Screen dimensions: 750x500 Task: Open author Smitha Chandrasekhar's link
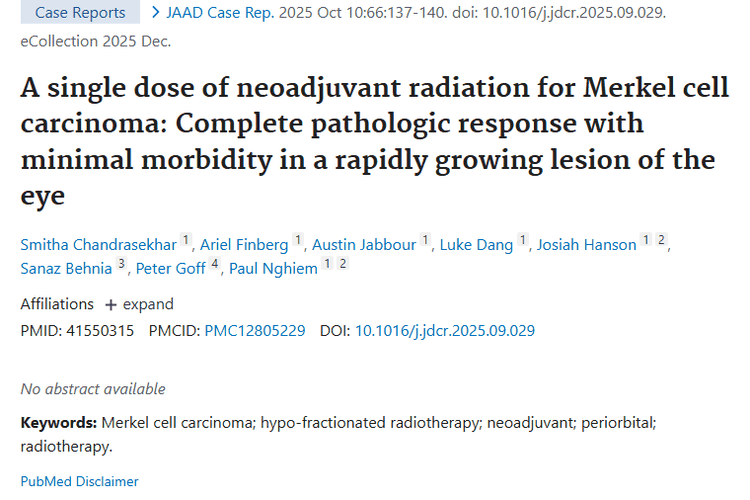click(x=98, y=245)
